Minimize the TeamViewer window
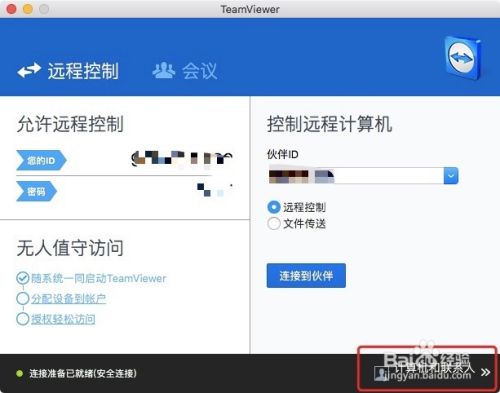 point(28,9)
